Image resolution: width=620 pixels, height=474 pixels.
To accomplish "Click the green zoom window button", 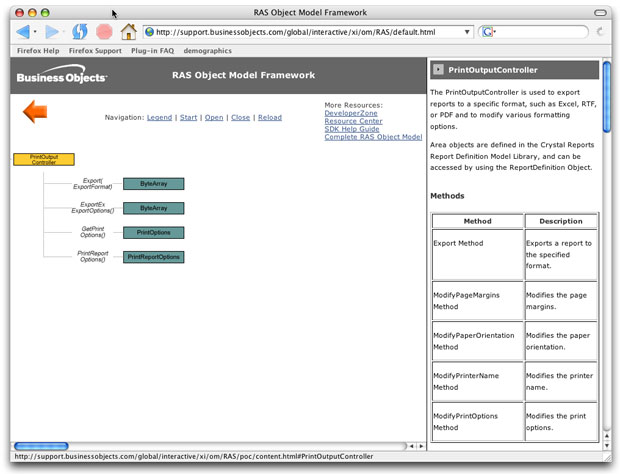I will tap(45, 13).
